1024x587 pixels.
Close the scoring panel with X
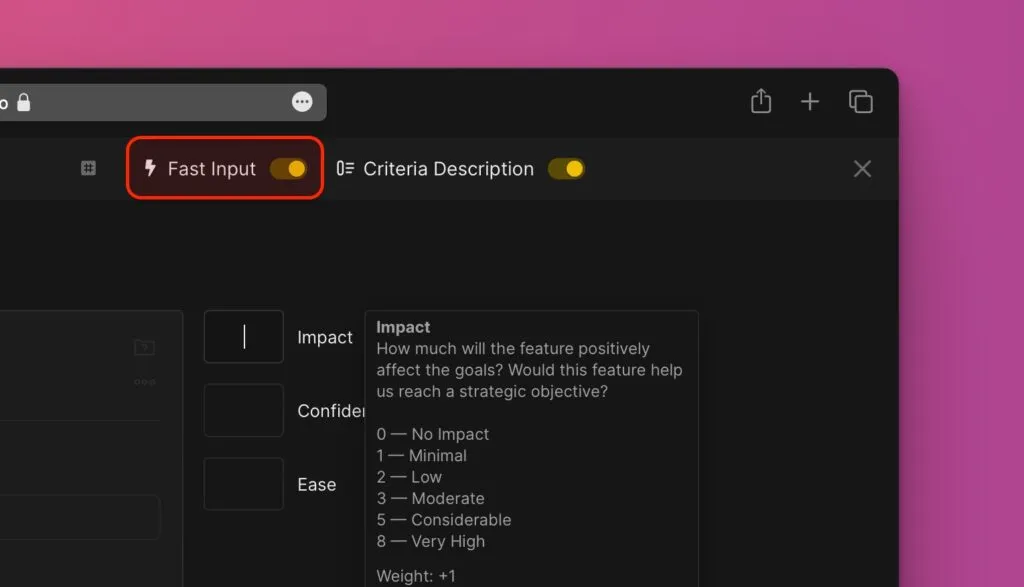pyautogui.click(x=862, y=169)
